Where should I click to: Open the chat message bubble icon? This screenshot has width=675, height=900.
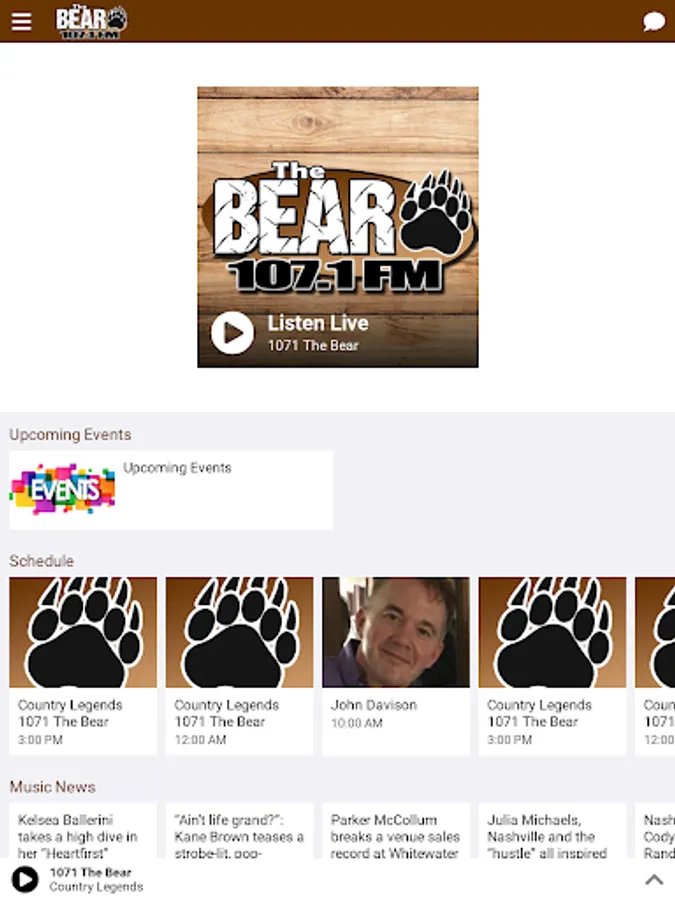click(654, 22)
